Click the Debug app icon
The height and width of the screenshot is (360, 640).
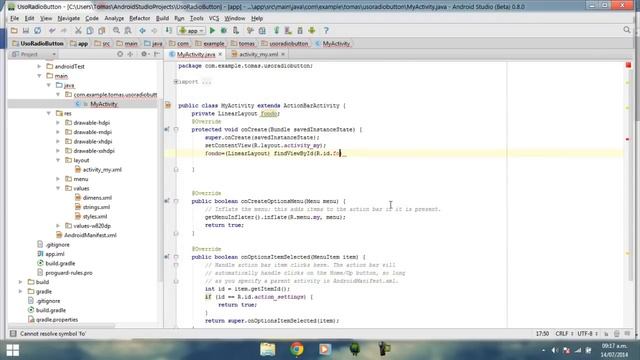pyautogui.click(x=224, y=31)
